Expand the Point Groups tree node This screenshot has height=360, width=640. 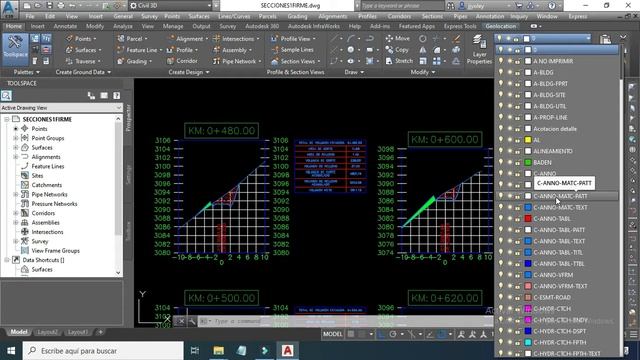tap(16, 138)
